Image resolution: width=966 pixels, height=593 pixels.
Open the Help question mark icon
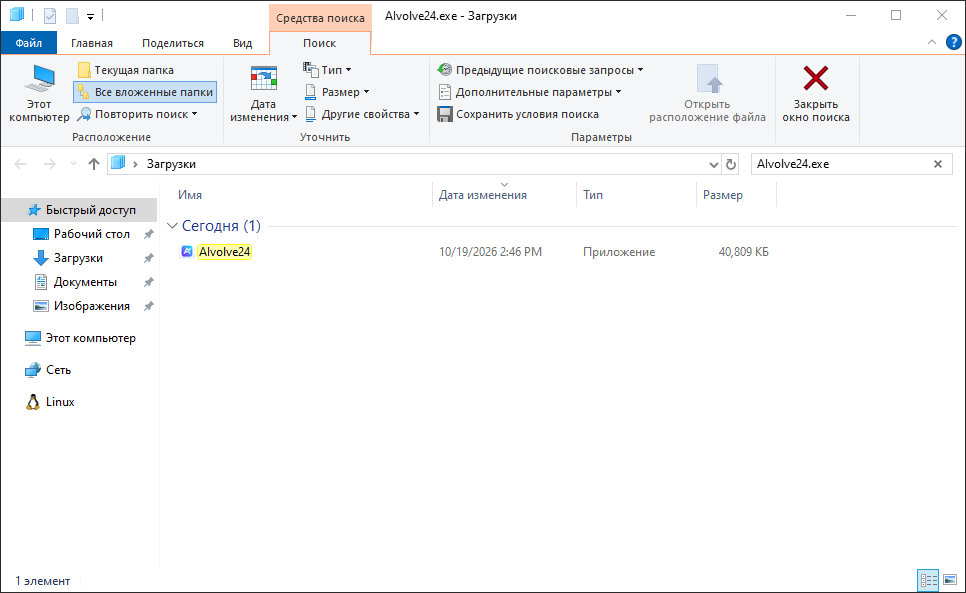coord(953,42)
